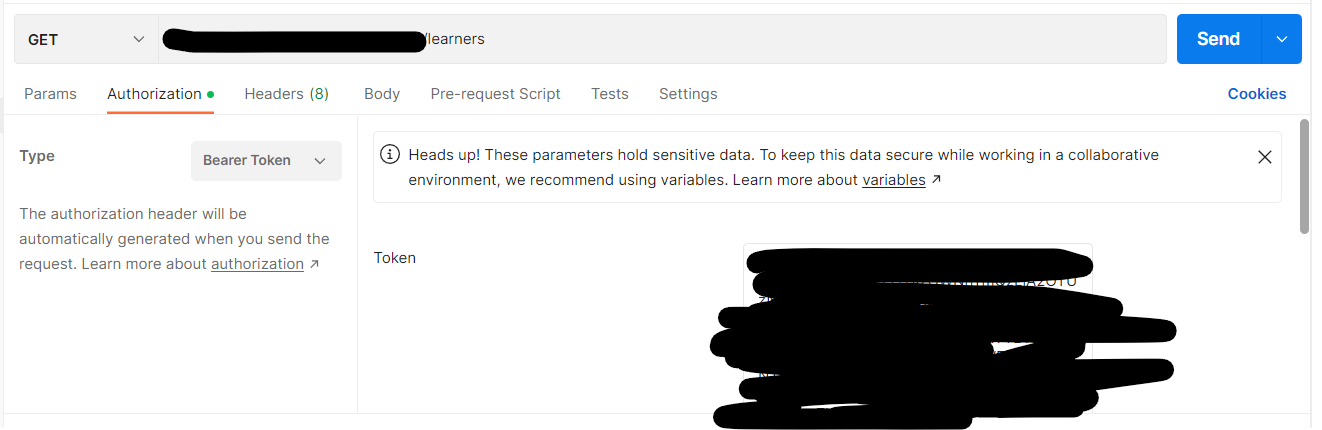Select the Authorization tab
The width and height of the screenshot is (1322, 430).
(154, 94)
